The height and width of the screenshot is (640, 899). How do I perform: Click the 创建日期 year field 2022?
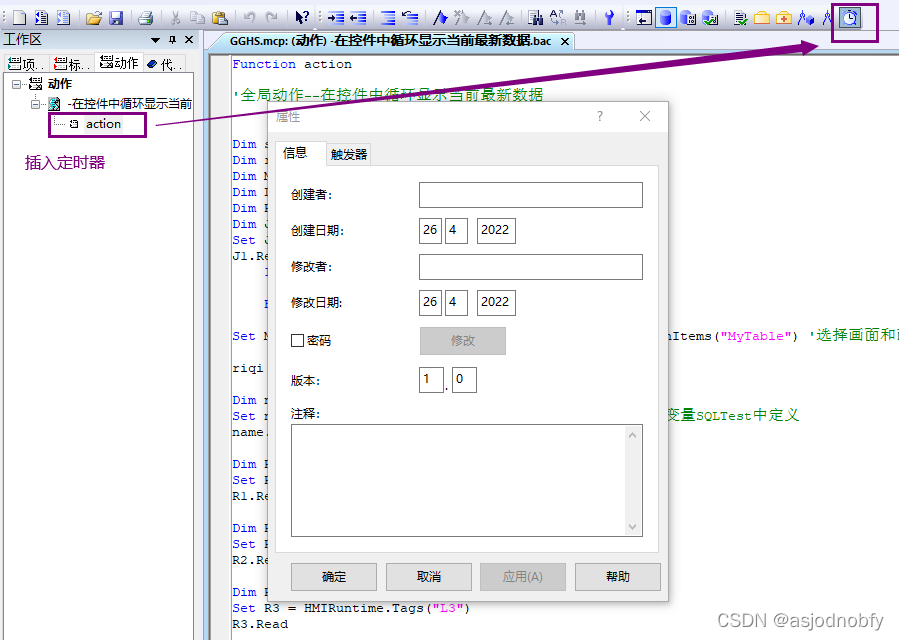pyautogui.click(x=496, y=231)
